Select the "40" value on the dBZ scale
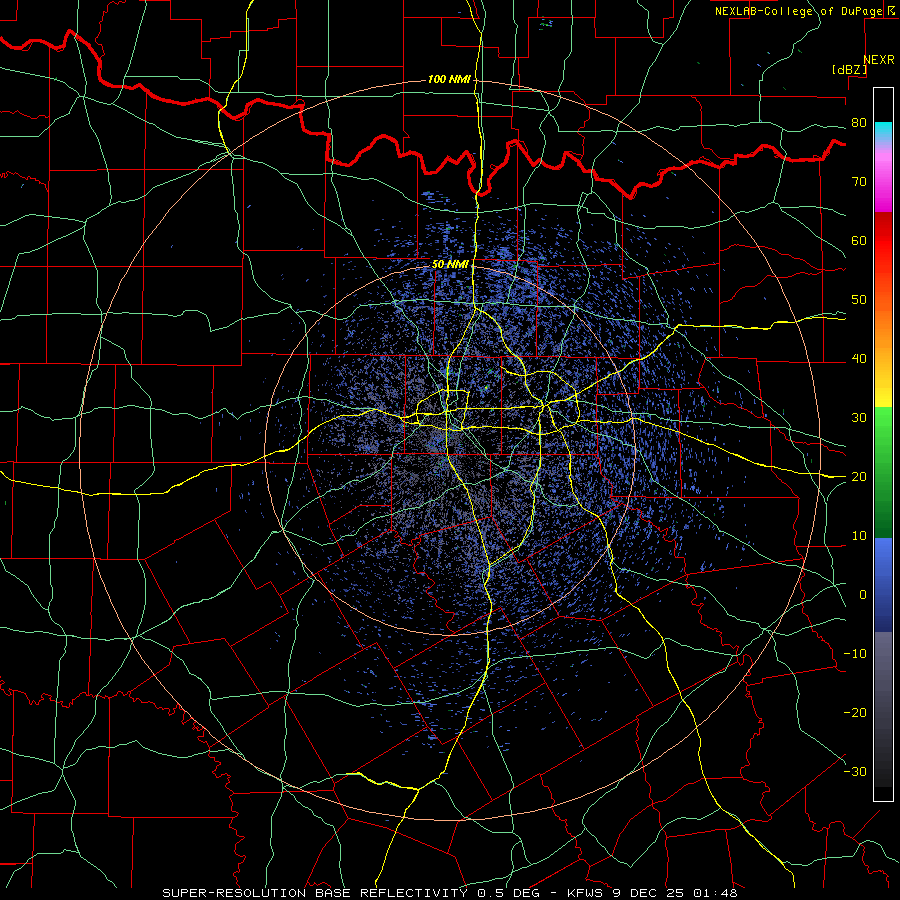 (859, 359)
